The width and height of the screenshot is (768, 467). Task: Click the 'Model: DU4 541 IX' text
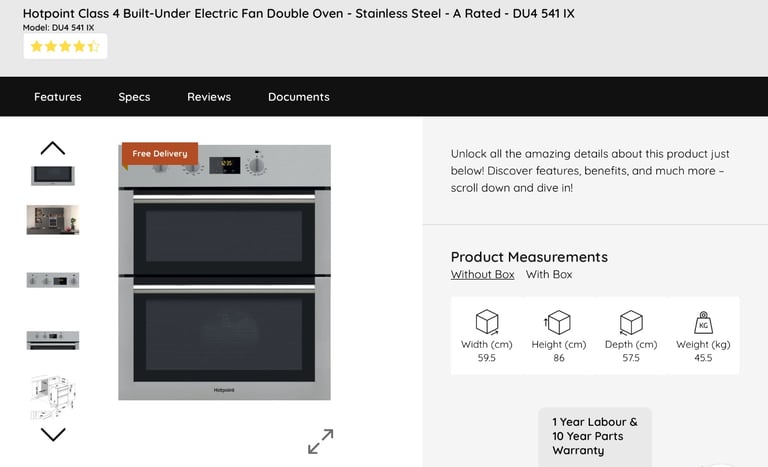click(x=58, y=28)
